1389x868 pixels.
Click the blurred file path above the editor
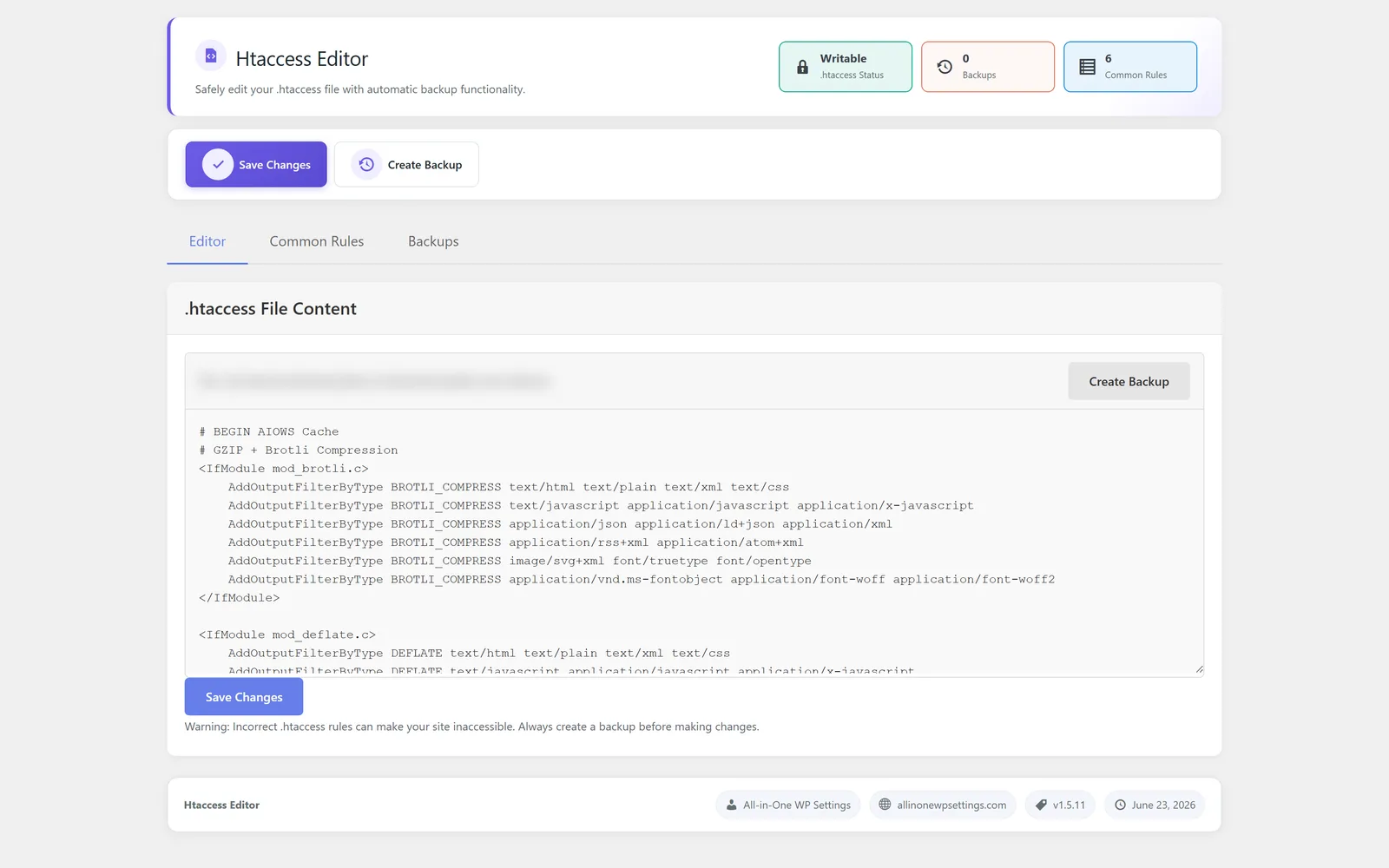(374, 381)
